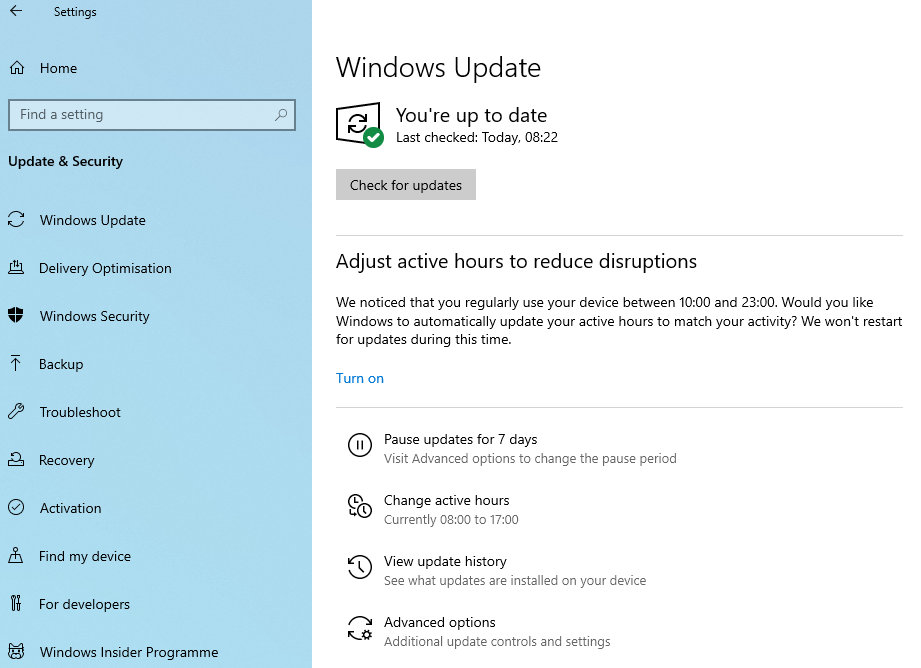Click the update history clock icon
Image resolution: width=921 pixels, height=668 pixels.
(x=359, y=567)
